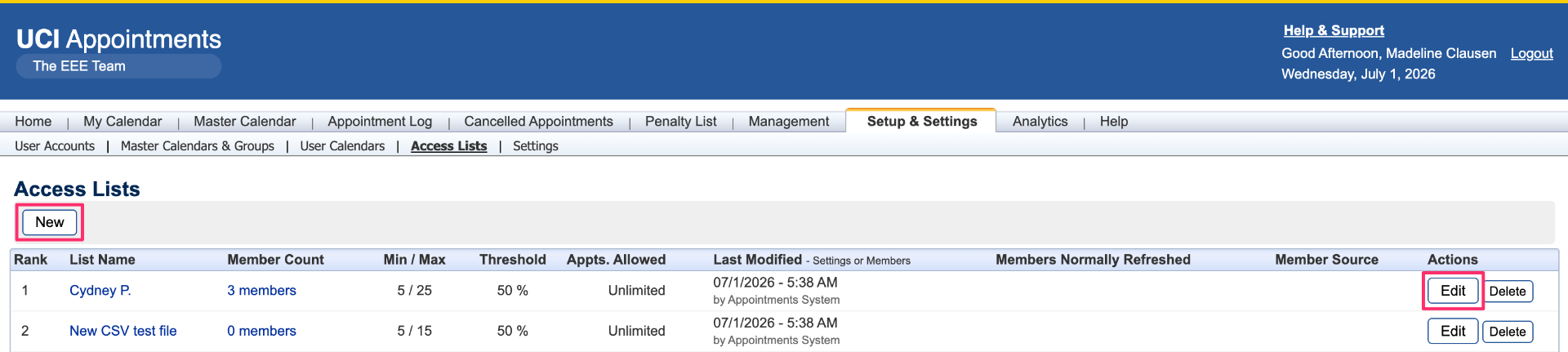This screenshot has height=352, width=1568.
Task: Click the Member Count column header
Action: coord(276,260)
